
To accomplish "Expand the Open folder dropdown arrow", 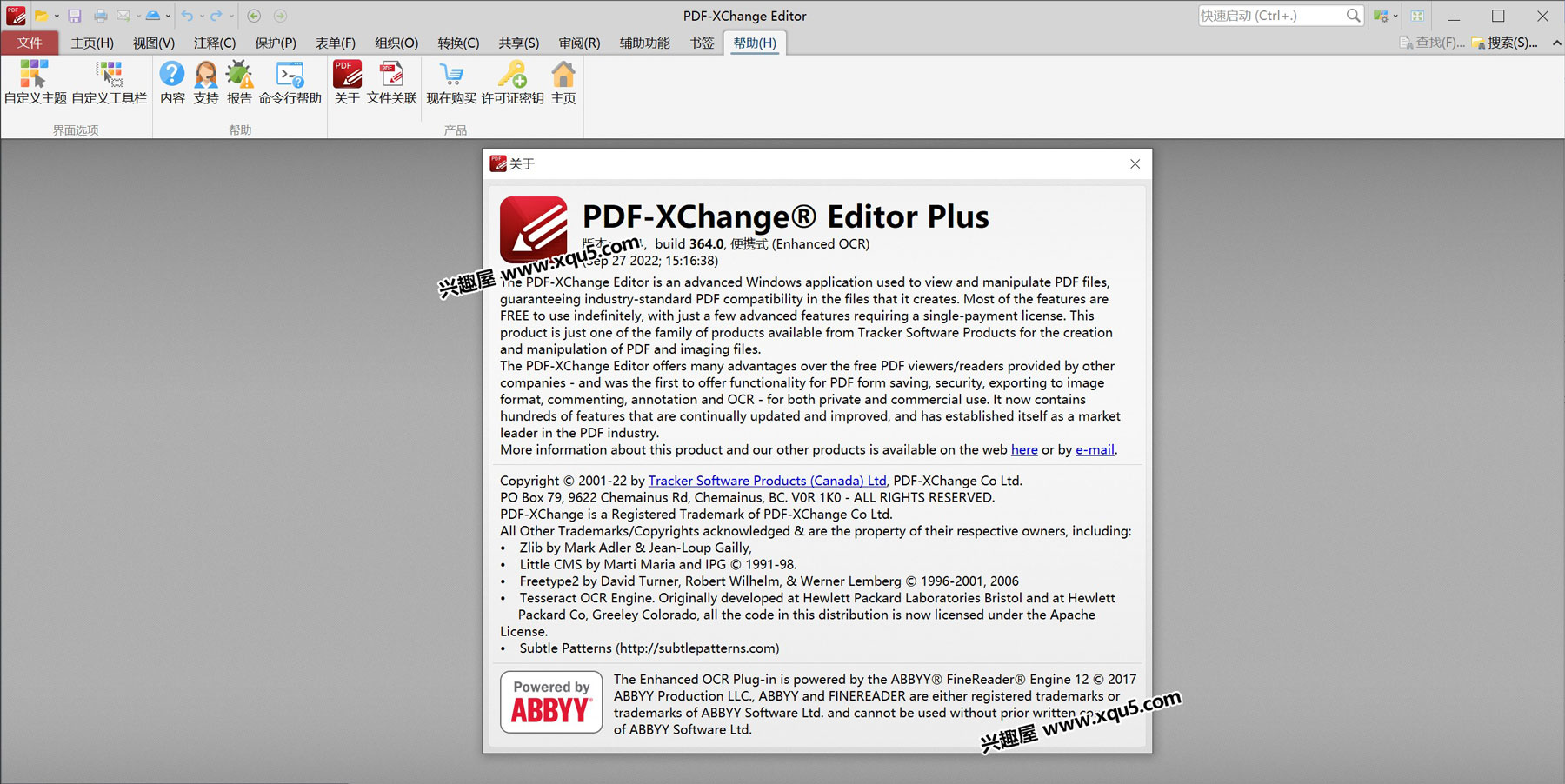I will (57, 16).
